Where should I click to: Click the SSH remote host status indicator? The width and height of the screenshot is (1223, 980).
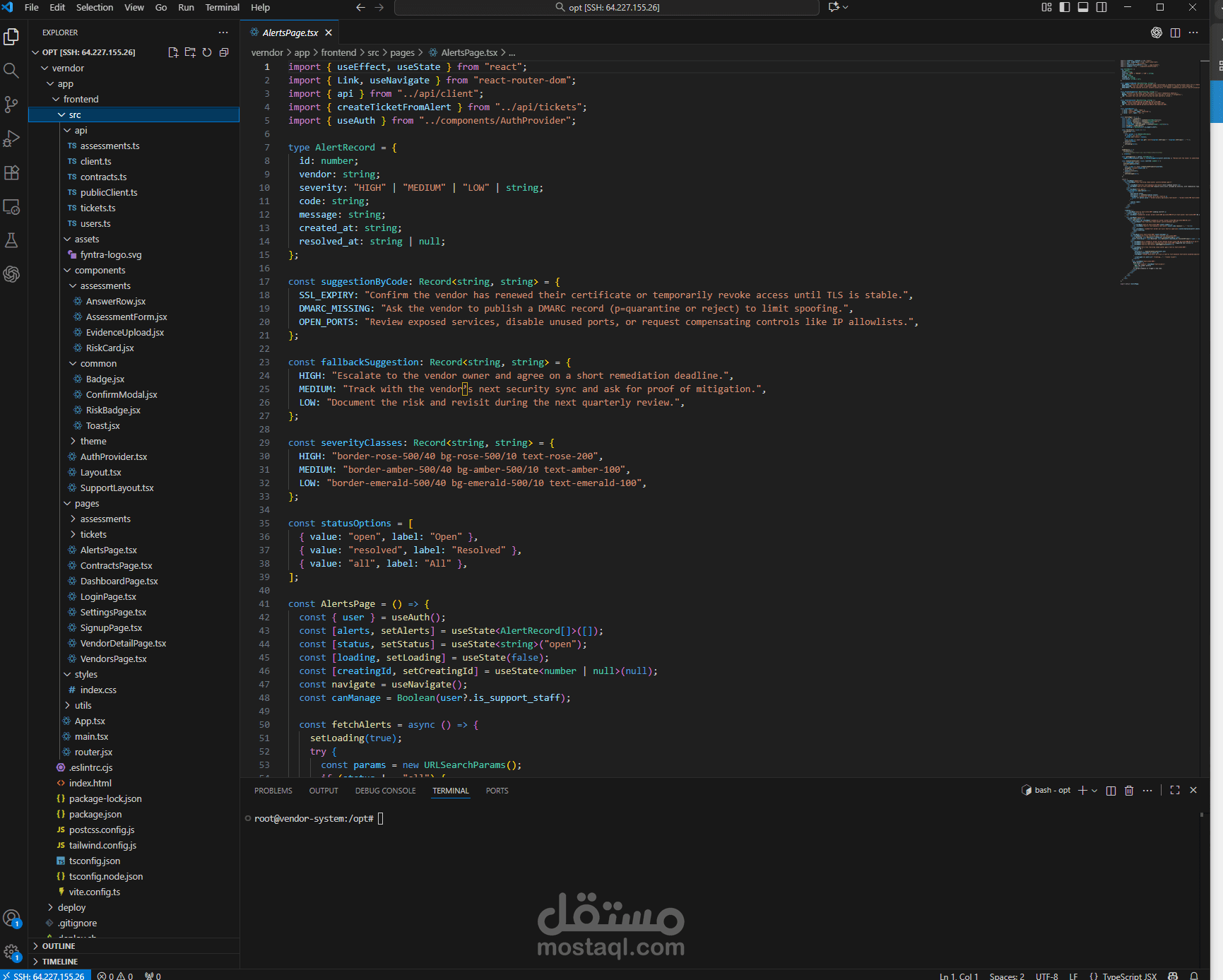pyautogui.click(x=44, y=976)
